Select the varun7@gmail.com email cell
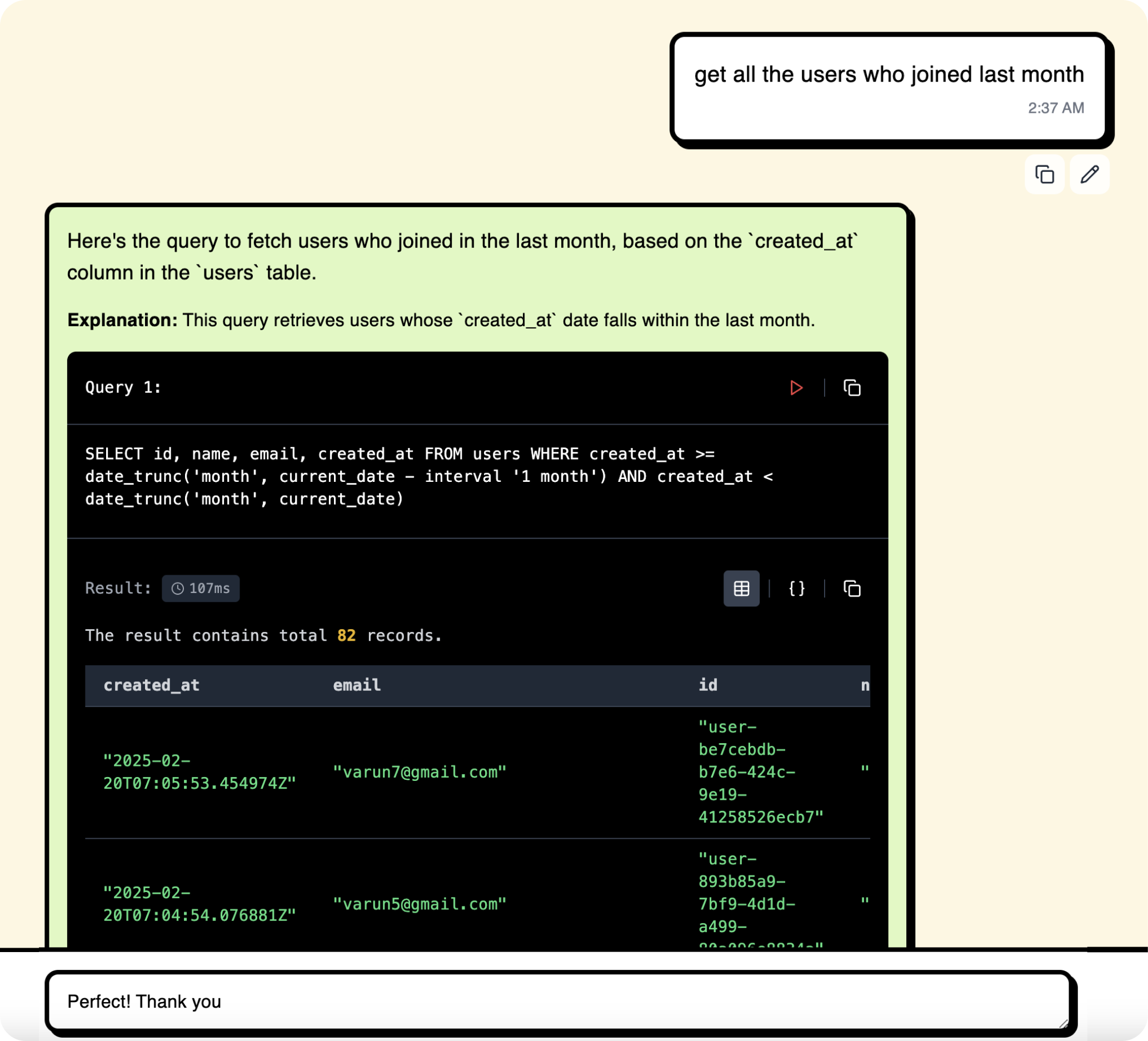This screenshot has width=1148, height=1041. (x=420, y=772)
